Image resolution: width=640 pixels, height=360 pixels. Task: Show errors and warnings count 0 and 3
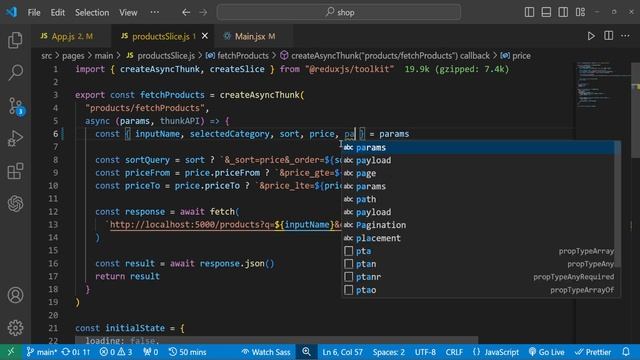pos(116,352)
